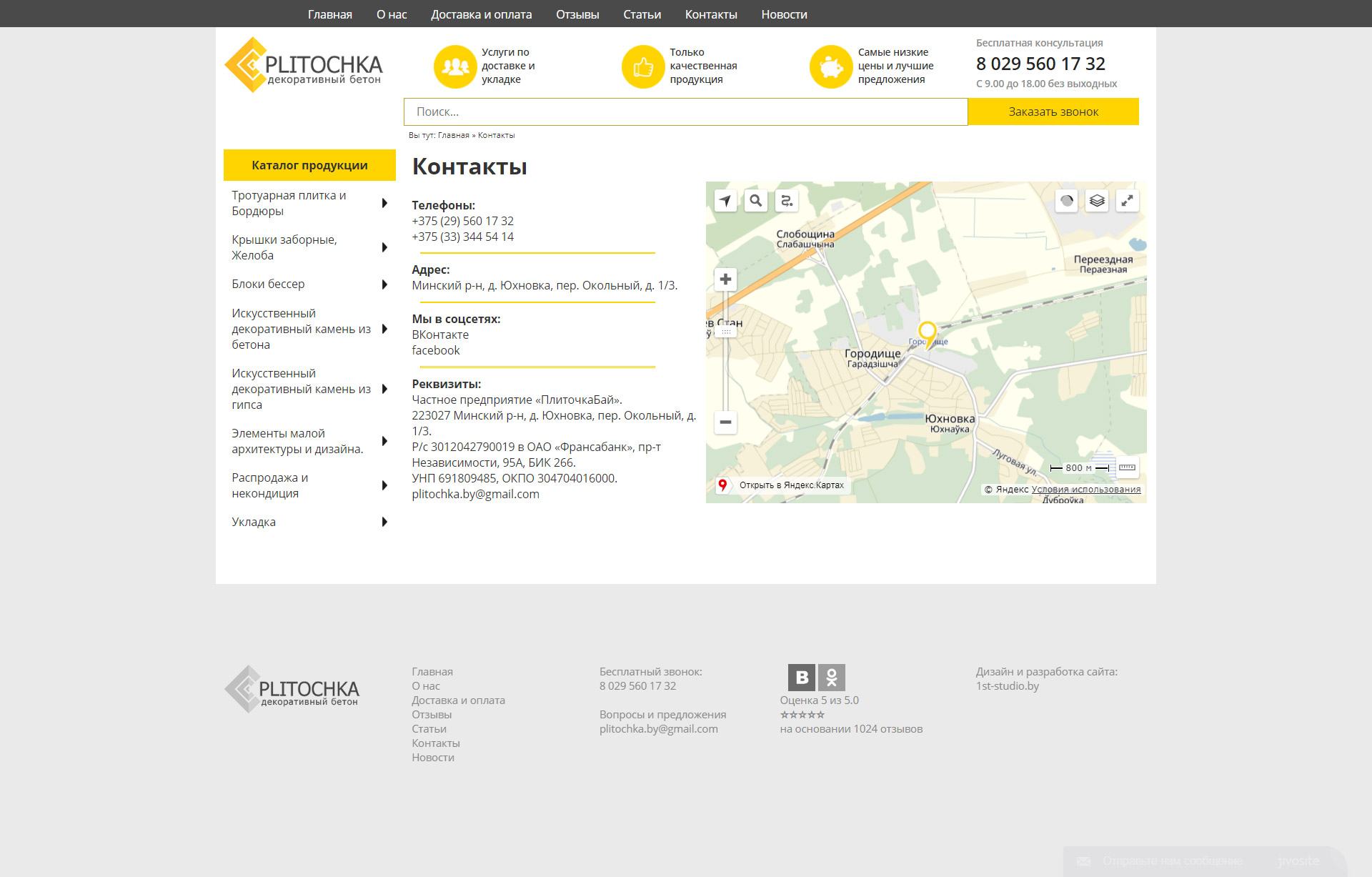Click the map ruler measurement tool
1372x877 pixels.
click(1127, 467)
